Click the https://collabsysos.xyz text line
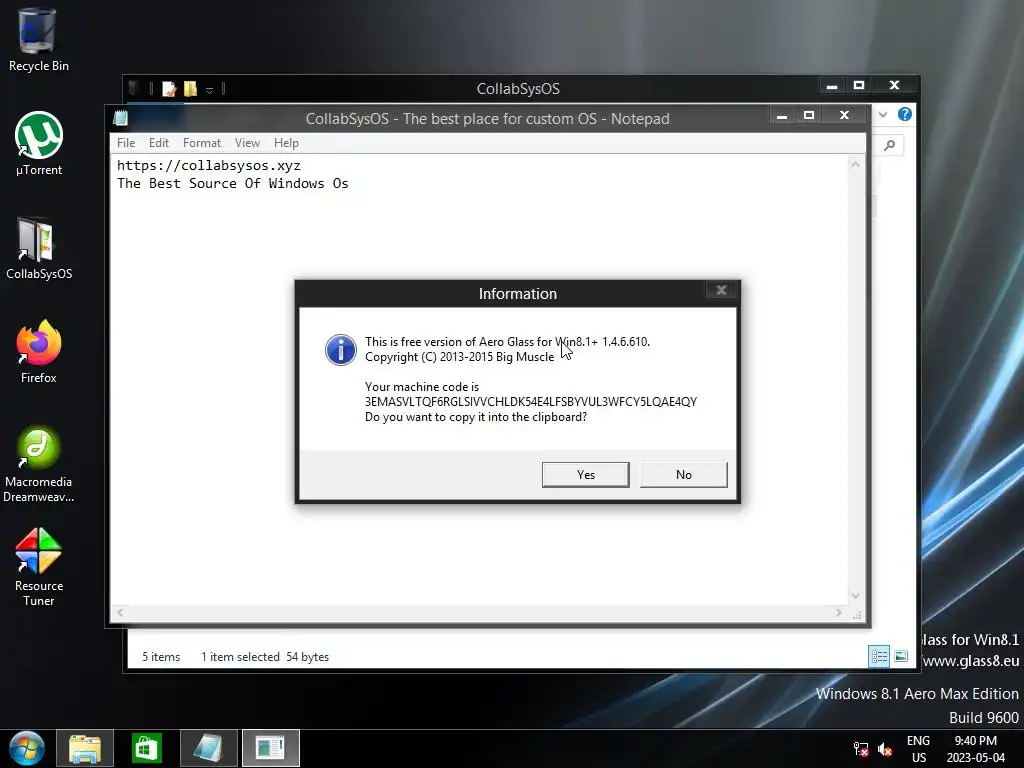The width and height of the screenshot is (1024, 768). [x=209, y=165]
